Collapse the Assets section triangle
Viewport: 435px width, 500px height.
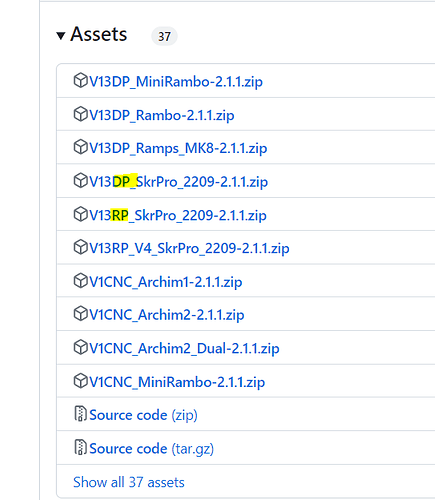pyautogui.click(x=61, y=36)
